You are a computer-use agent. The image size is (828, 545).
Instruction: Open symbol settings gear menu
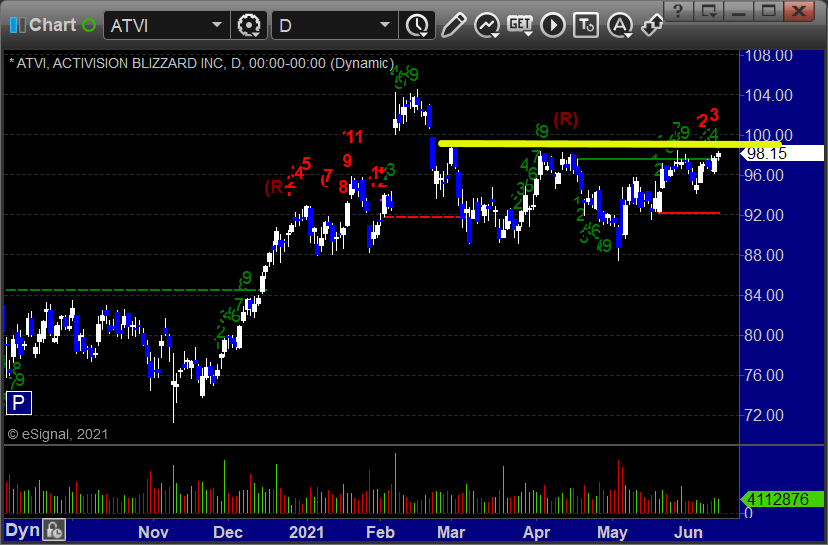pyautogui.click(x=249, y=25)
